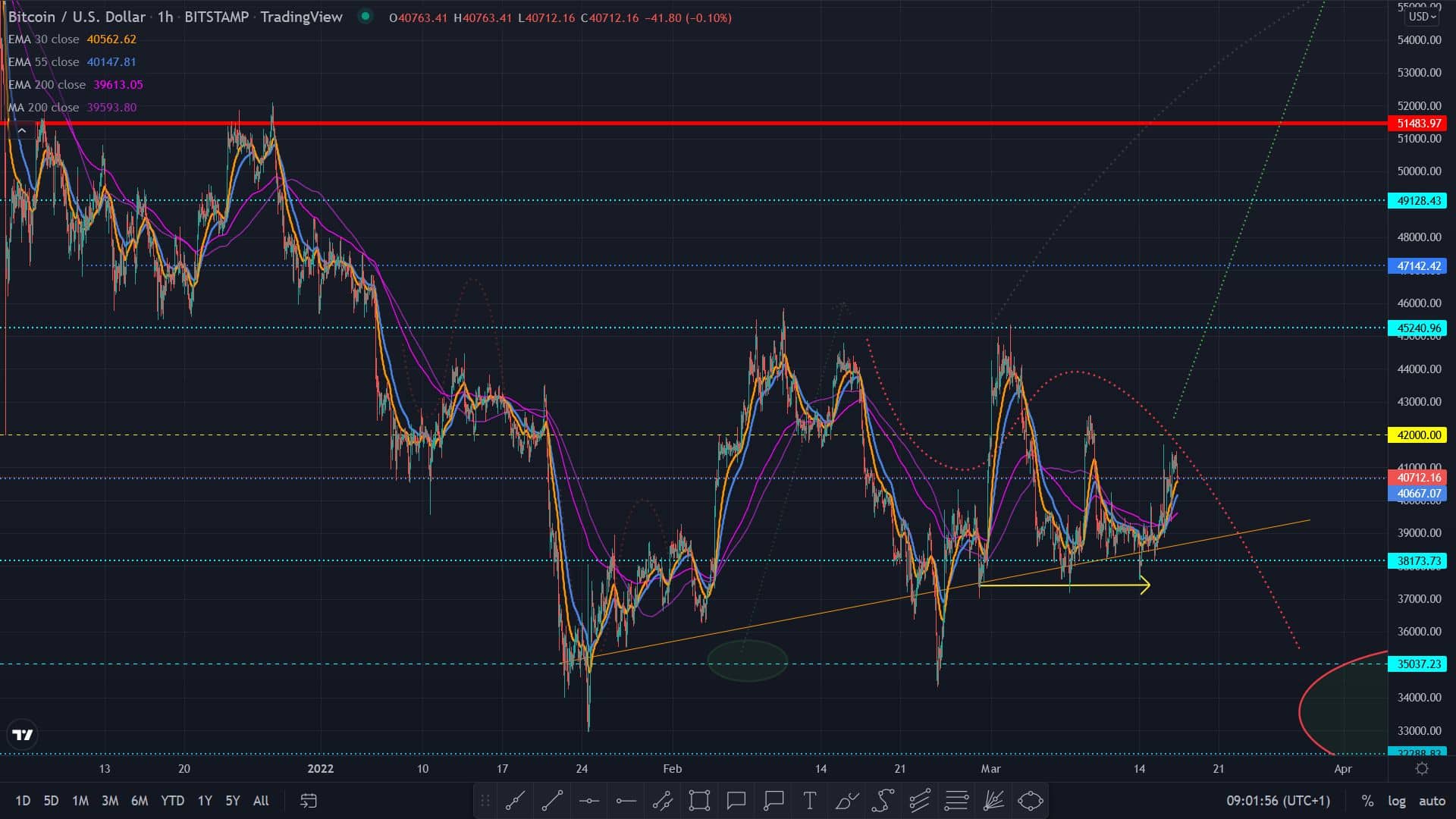Click the green market status indicator
Screen dimensions: 1456x819
366,16
